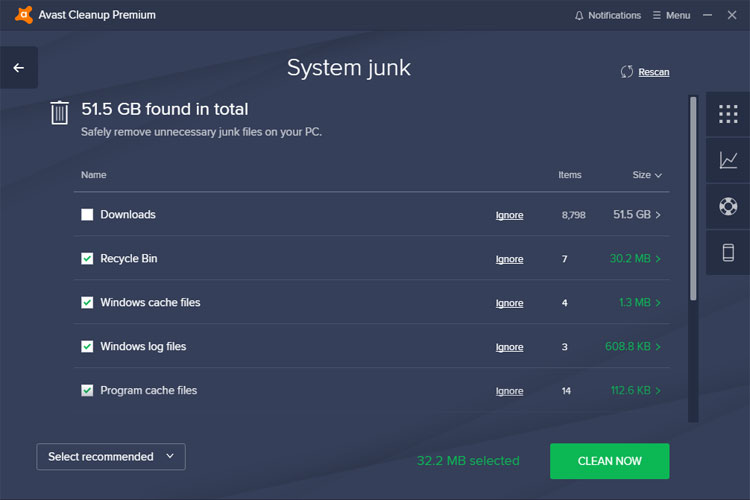Click the Recycle Bin row label
The height and width of the screenshot is (500, 750).
[x=129, y=258]
